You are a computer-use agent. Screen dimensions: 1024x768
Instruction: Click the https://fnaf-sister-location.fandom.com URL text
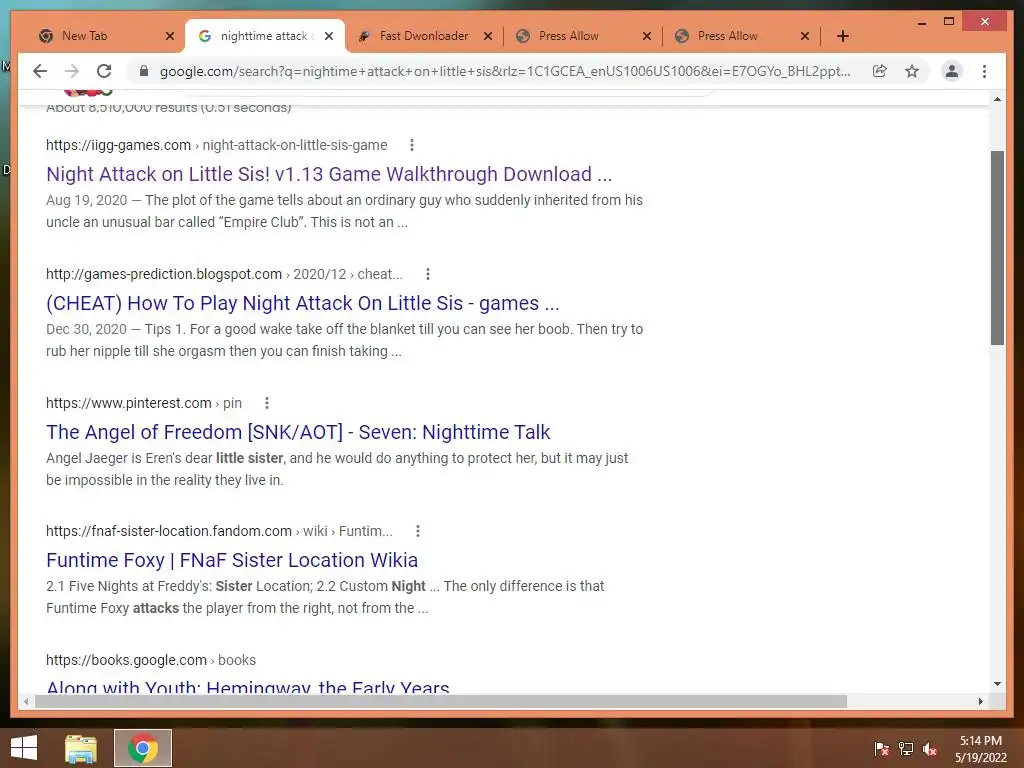(x=168, y=531)
